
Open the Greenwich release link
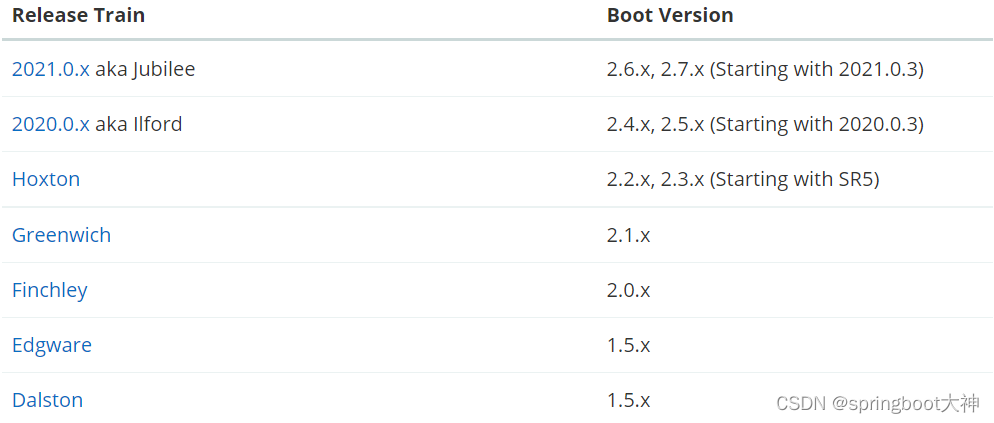61,235
